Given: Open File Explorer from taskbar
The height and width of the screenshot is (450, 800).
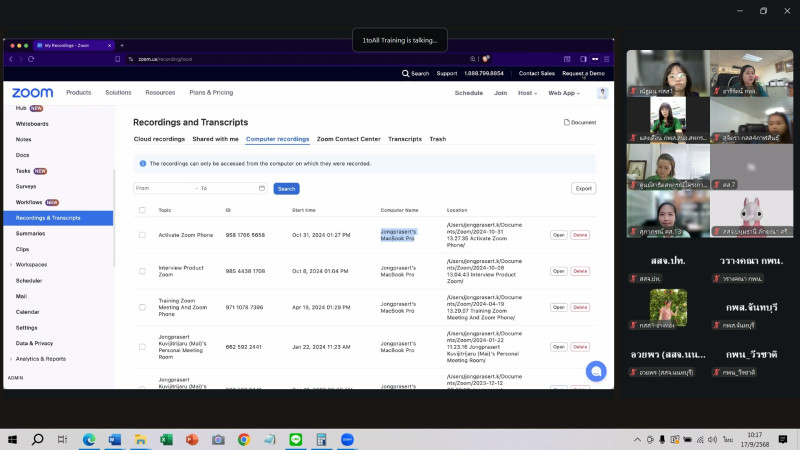Looking at the screenshot, I should 140,439.
